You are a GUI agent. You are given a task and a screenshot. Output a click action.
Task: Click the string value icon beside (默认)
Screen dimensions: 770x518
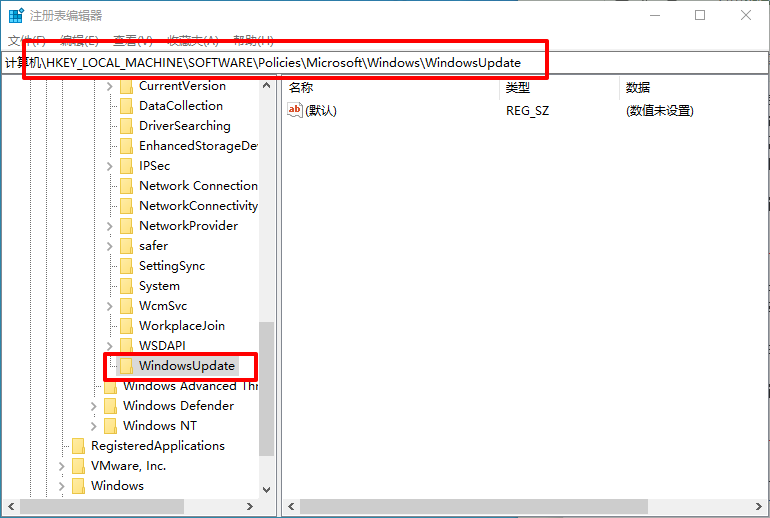pos(295,111)
